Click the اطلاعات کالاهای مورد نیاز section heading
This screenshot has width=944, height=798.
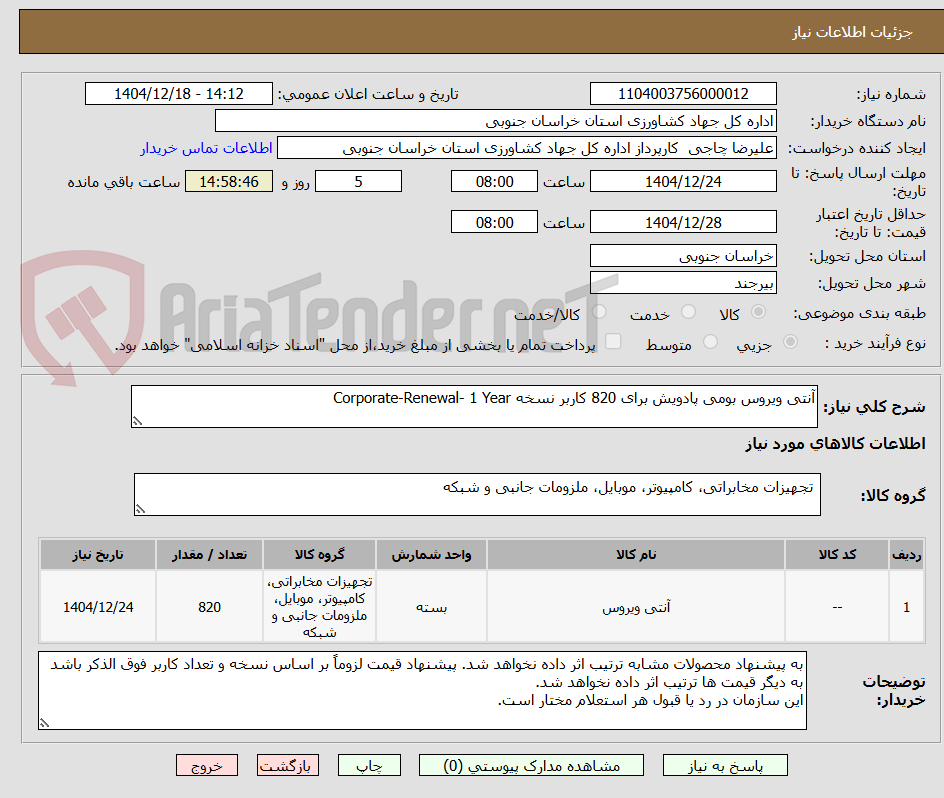835,444
